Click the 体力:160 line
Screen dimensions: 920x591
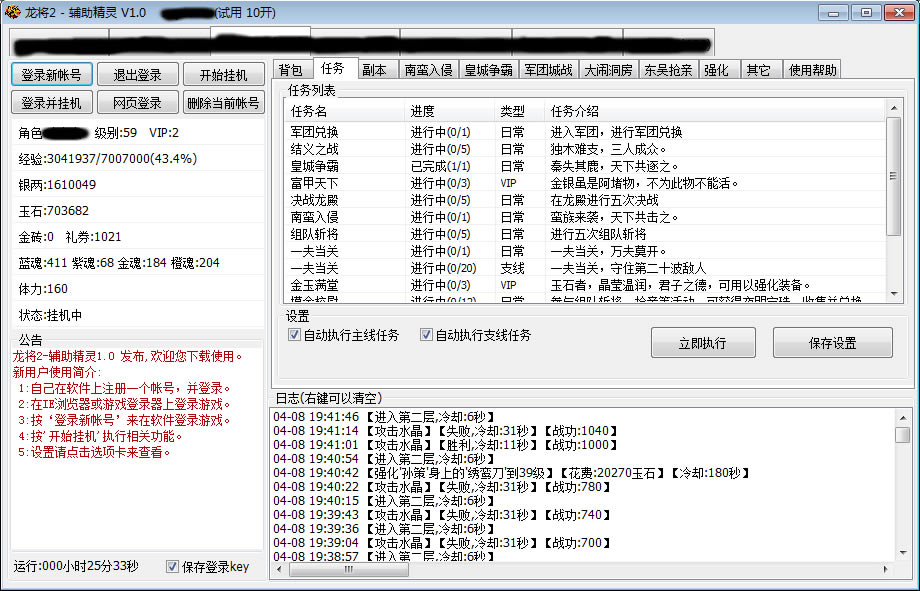[x=43, y=289]
